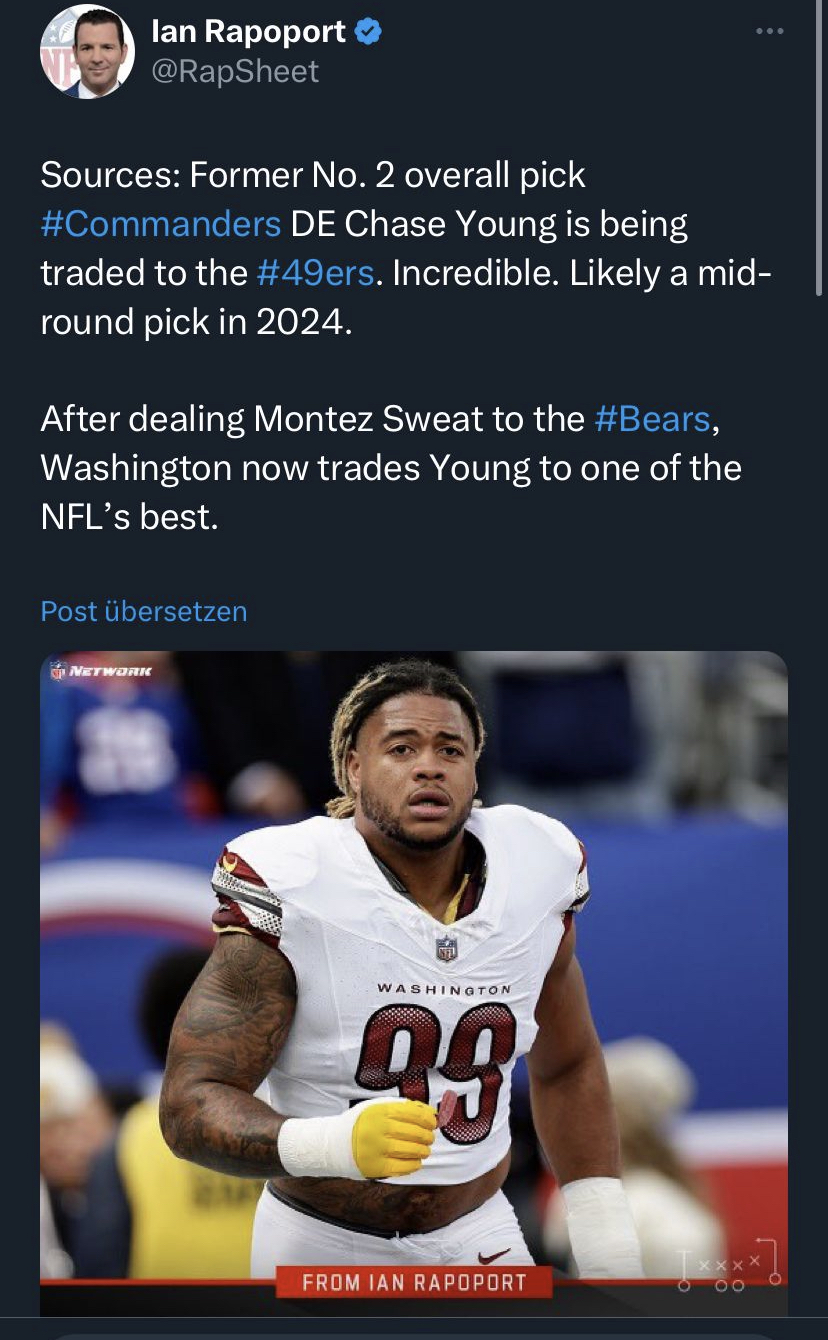
Task: Follow the #49ers hashtag link
Action: pos(317,272)
